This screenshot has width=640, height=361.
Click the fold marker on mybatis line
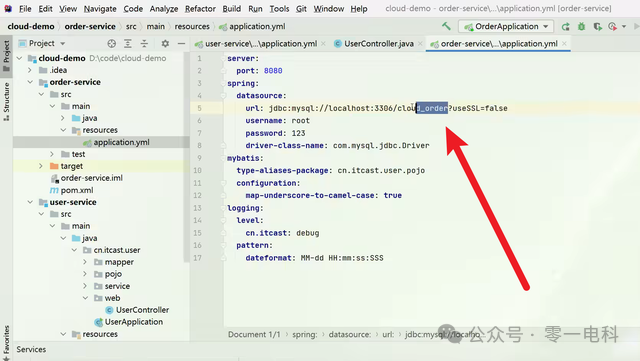pyautogui.click(x=223, y=158)
